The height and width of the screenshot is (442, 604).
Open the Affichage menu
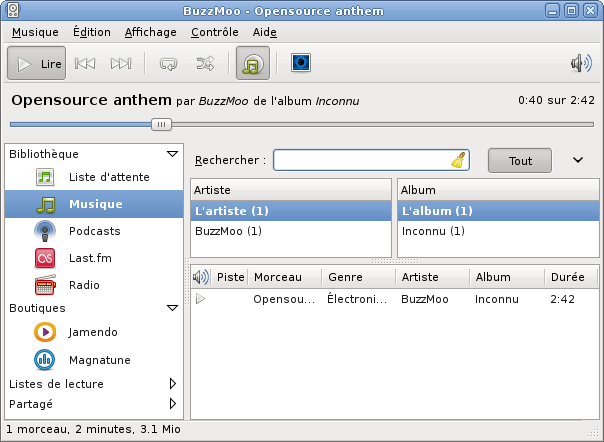(151, 32)
